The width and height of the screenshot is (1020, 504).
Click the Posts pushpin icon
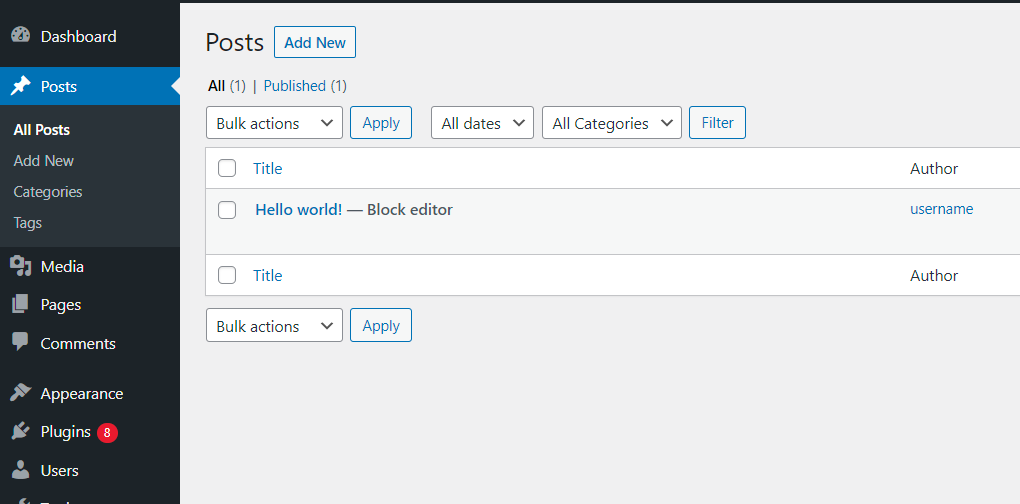coord(21,86)
